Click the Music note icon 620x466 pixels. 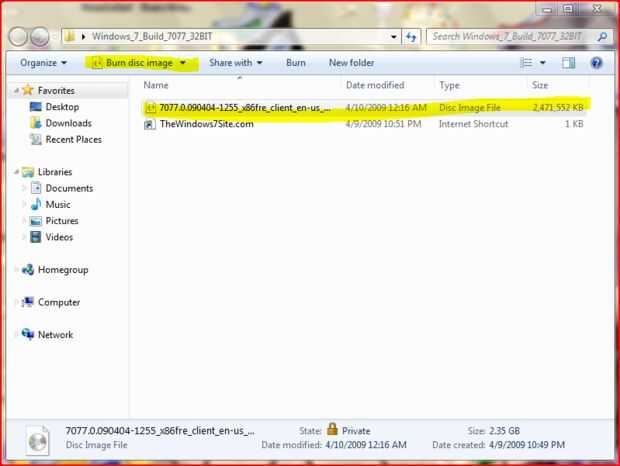tap(36, 204)
